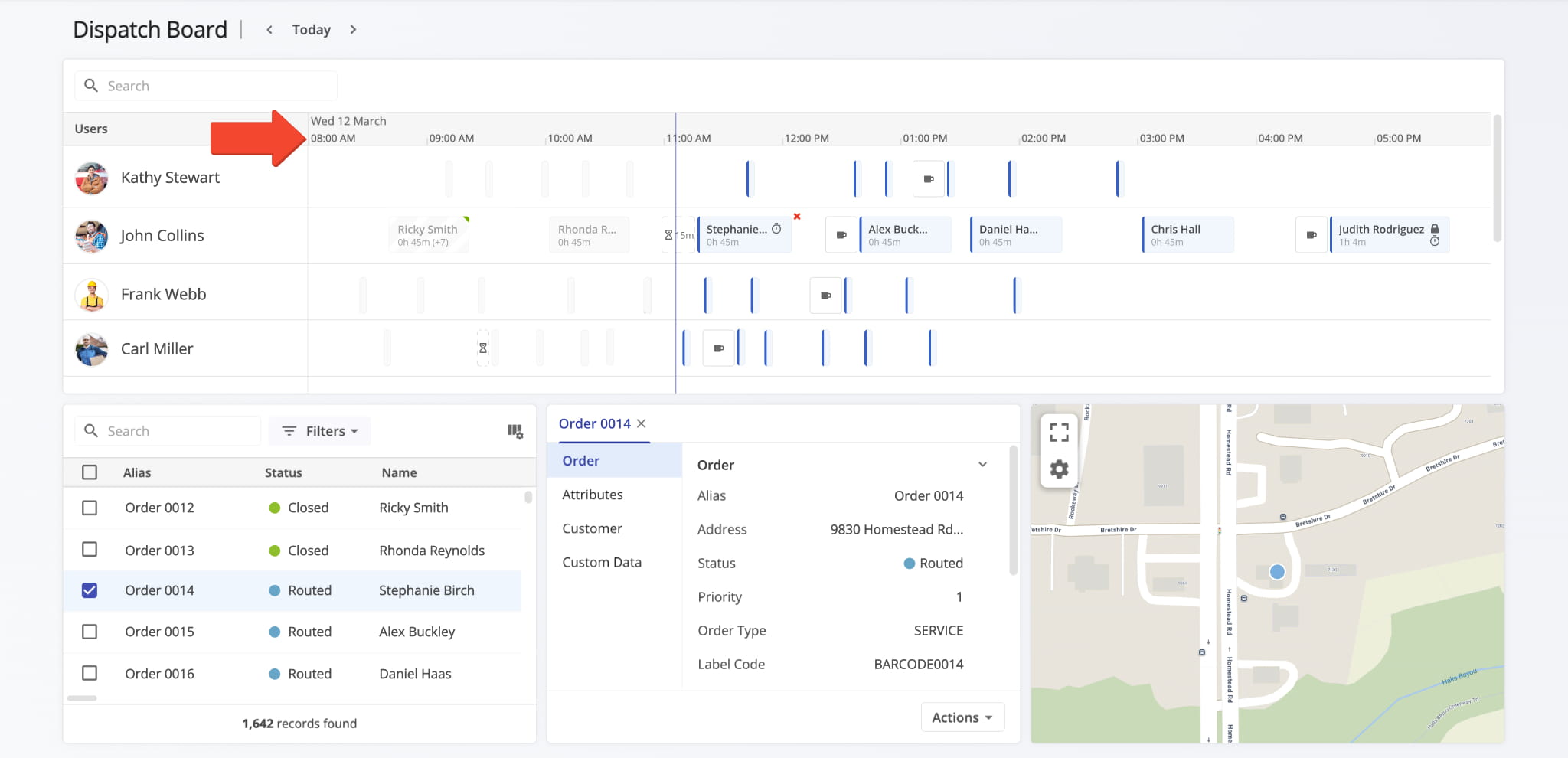Click the column settings icon in orders list

pyautogui.click(x=515, y=432)
